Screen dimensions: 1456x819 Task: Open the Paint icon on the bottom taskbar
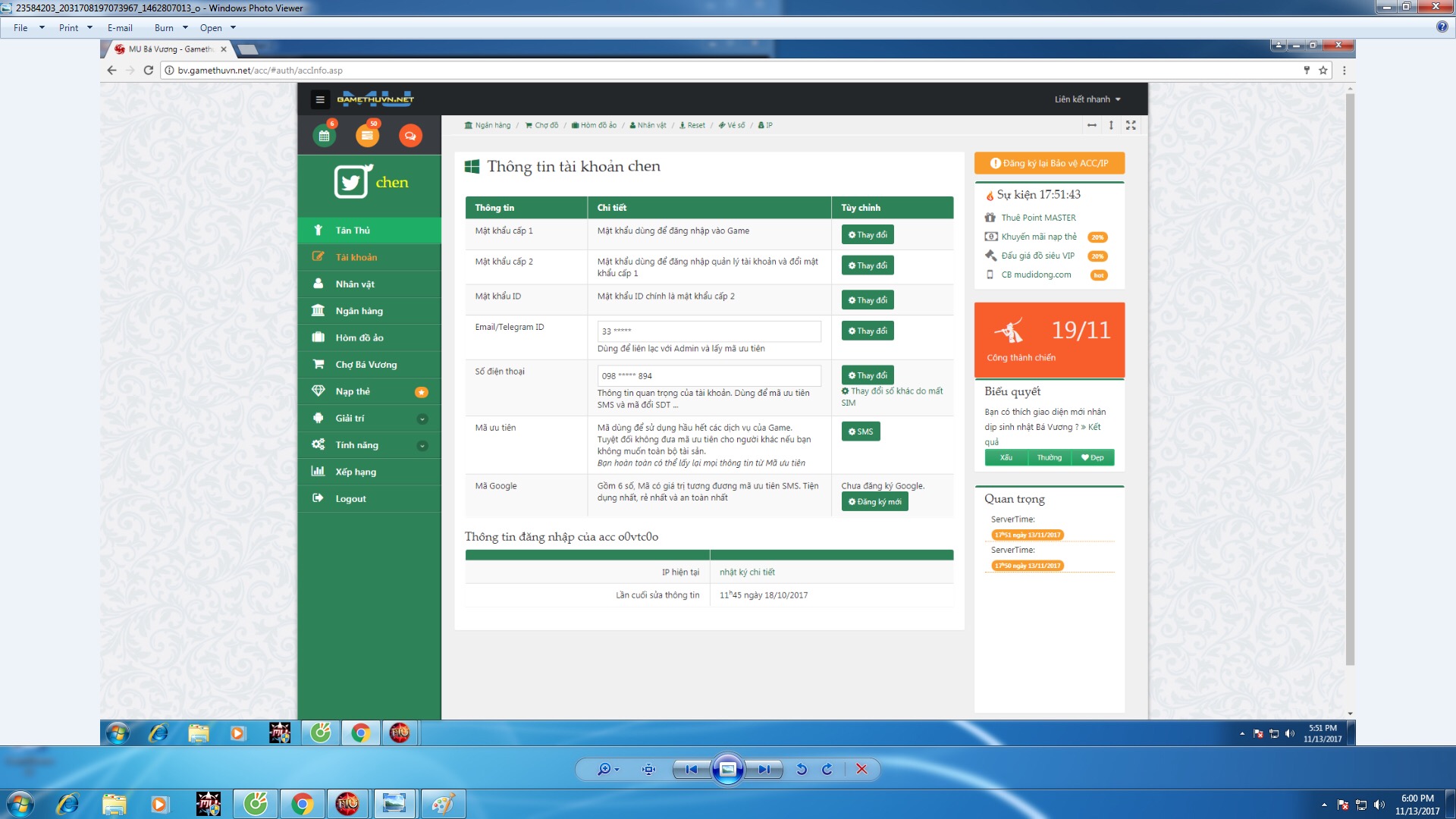pyautogui.click(x=443, y=804)
